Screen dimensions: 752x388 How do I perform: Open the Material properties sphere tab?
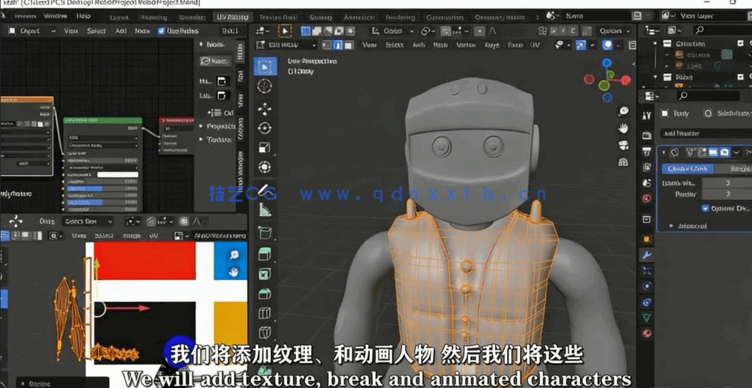(647, 332)
